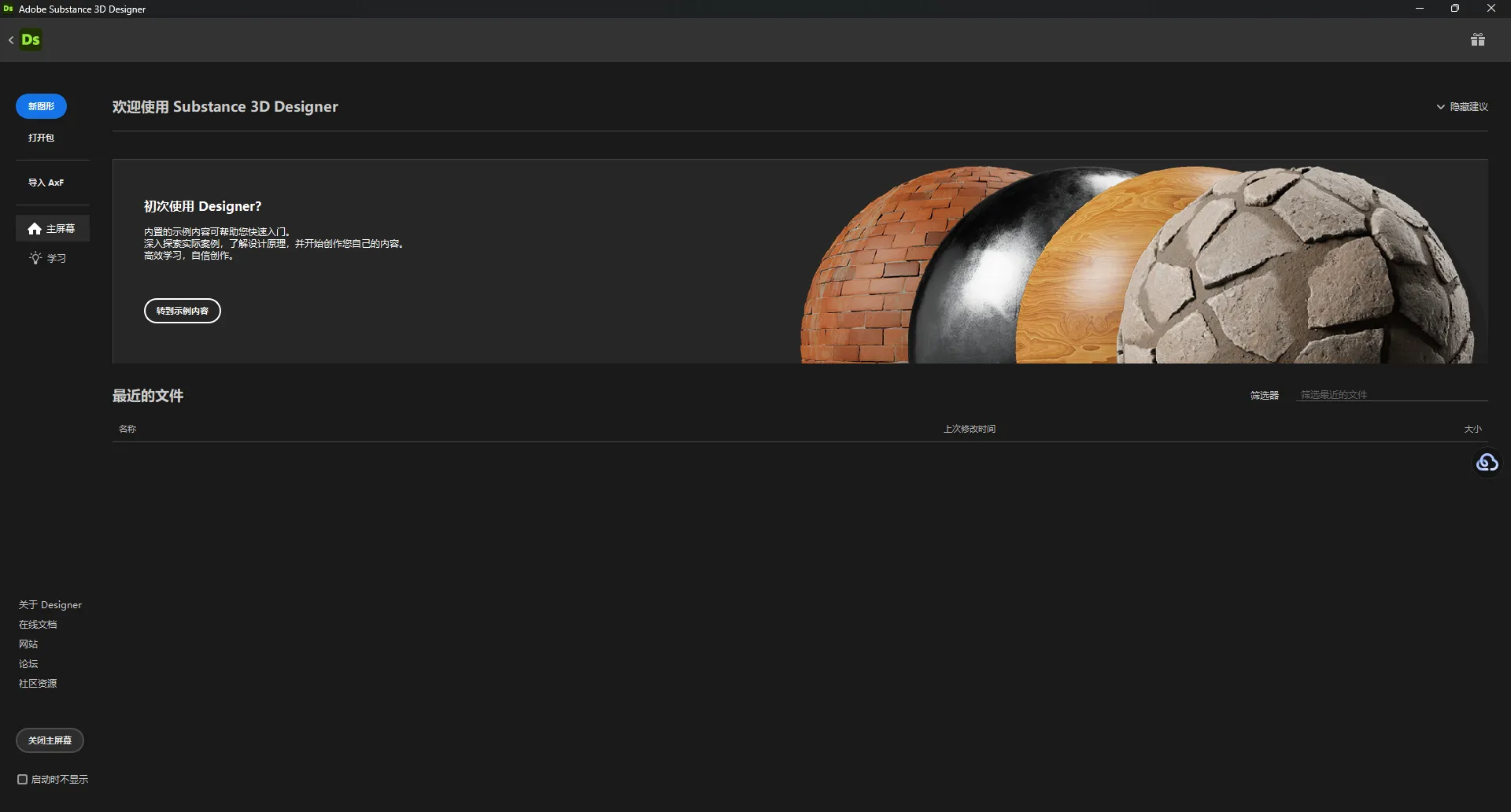Switch to the 学习 learn tab
Viewport: 1511px width, 812px height.
53,258
